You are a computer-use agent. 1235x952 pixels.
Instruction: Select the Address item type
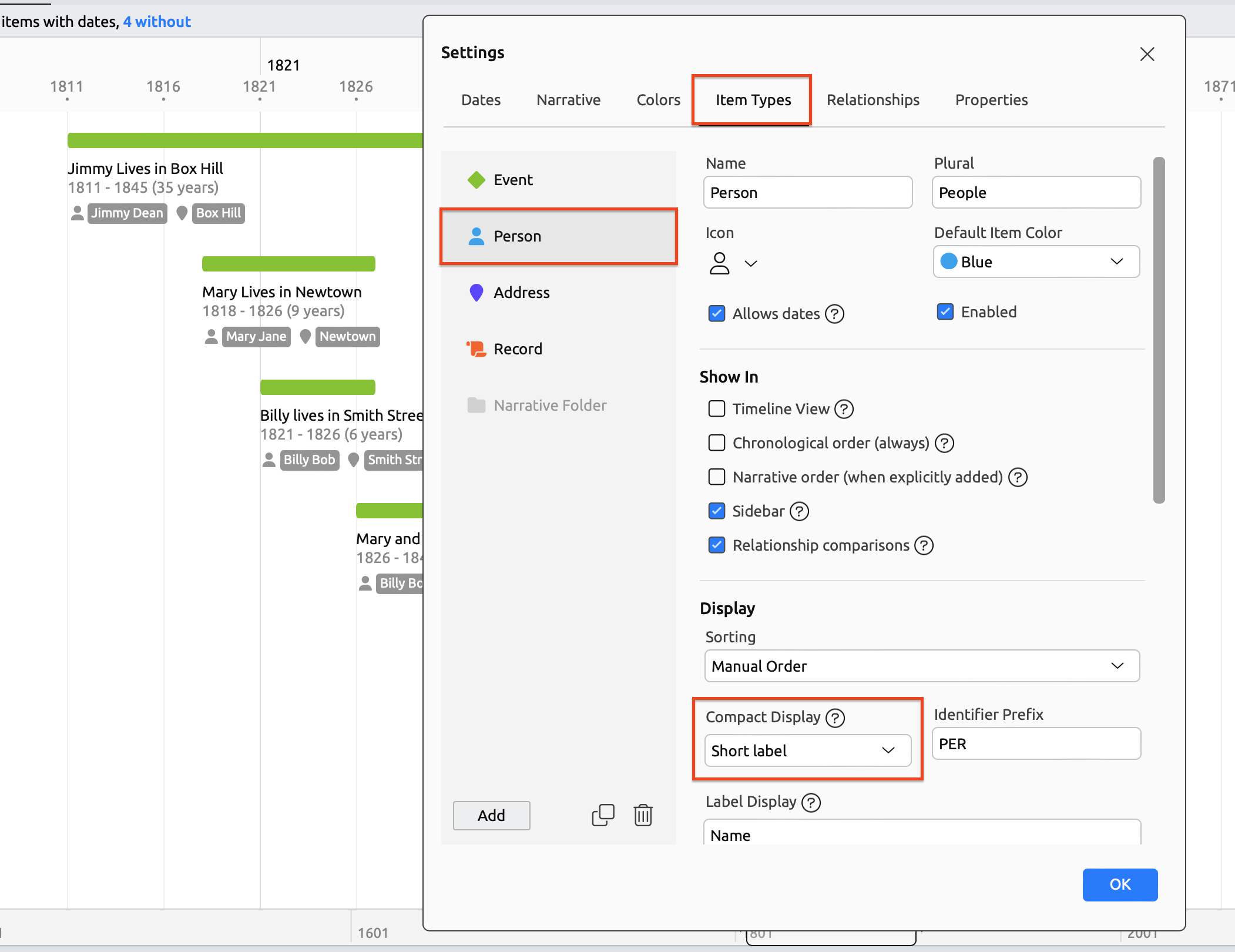(x=521, y=293)
